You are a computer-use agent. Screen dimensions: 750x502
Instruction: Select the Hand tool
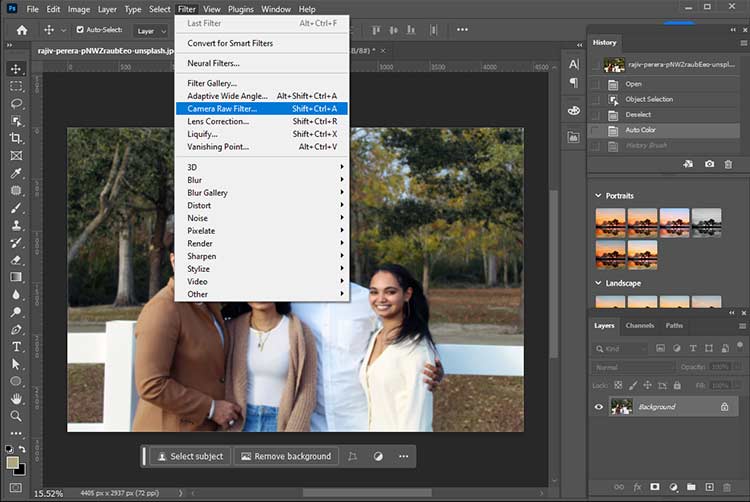coord(16,399)
